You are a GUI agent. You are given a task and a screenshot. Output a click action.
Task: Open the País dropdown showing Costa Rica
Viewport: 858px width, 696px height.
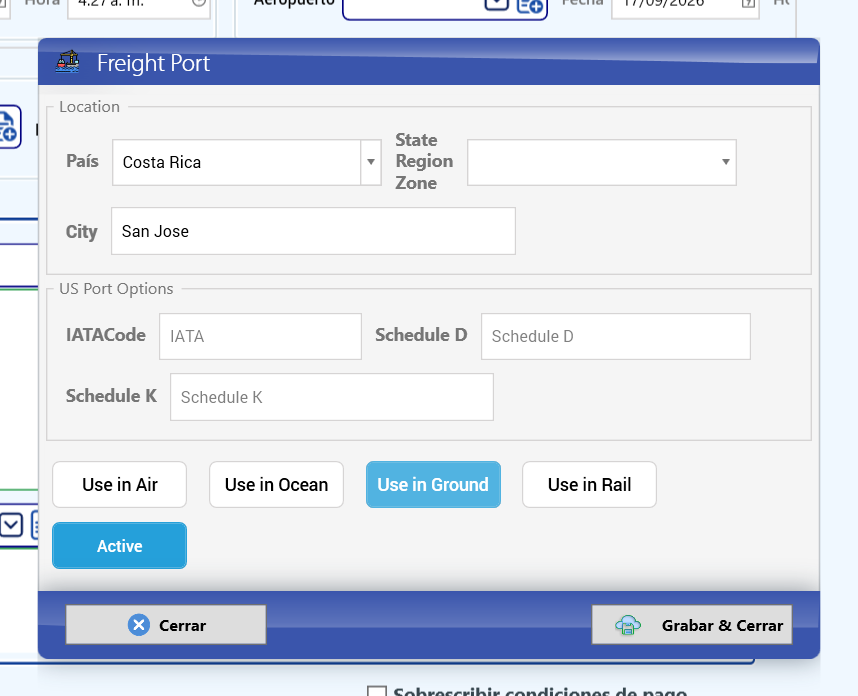click(371, 162)
